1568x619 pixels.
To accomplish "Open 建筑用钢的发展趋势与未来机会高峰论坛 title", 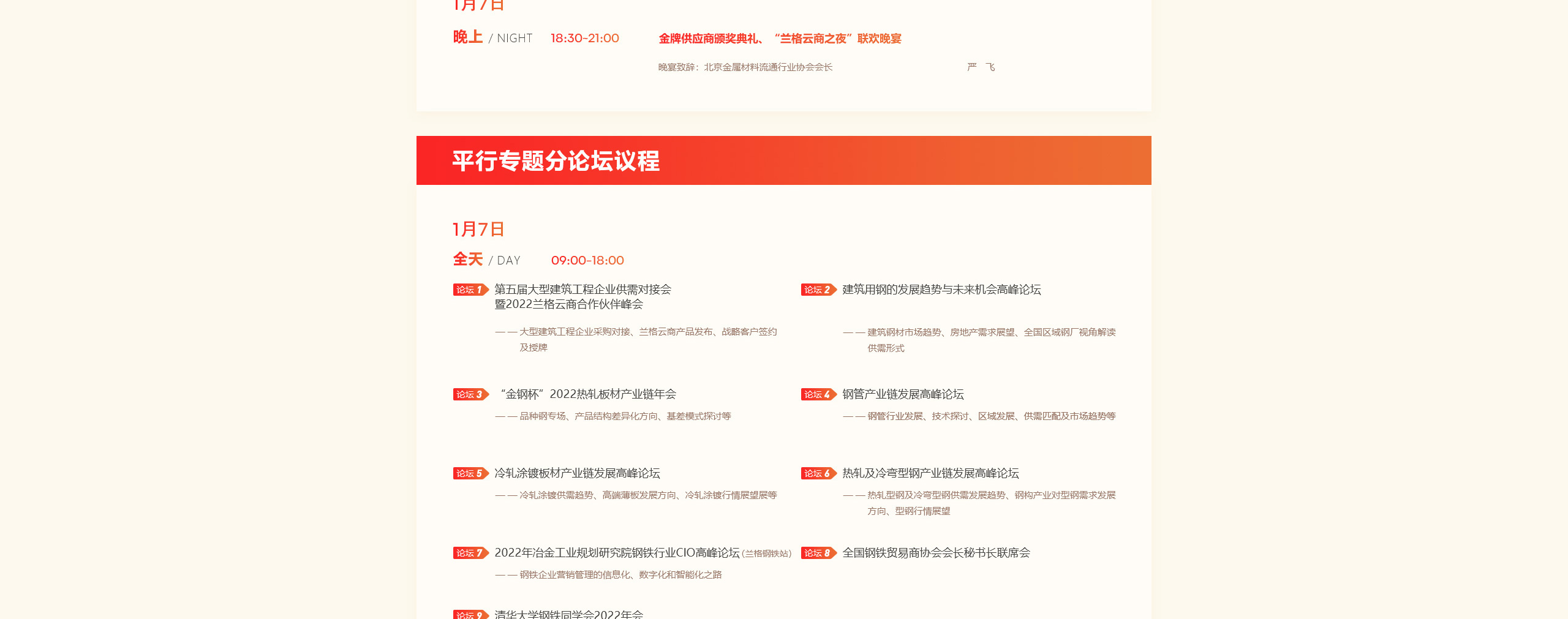I will [941, 290].
